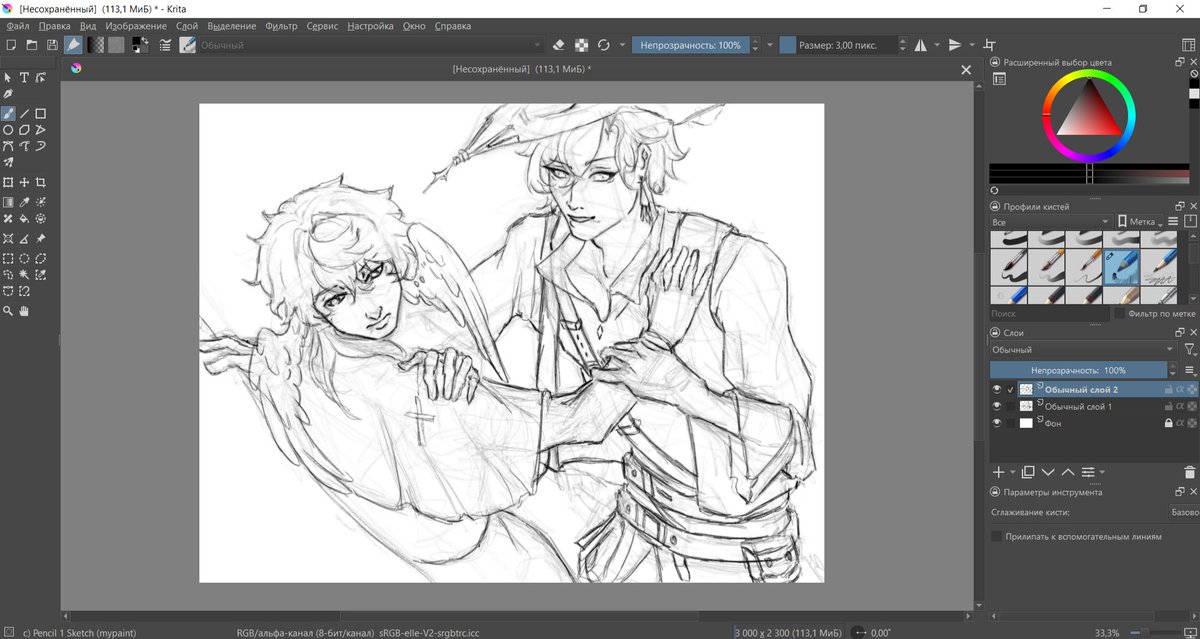Image resolution: width=1200 pixels, height=639 pixels.
Task: Open the Справка menu
Action: coord(453,26)
